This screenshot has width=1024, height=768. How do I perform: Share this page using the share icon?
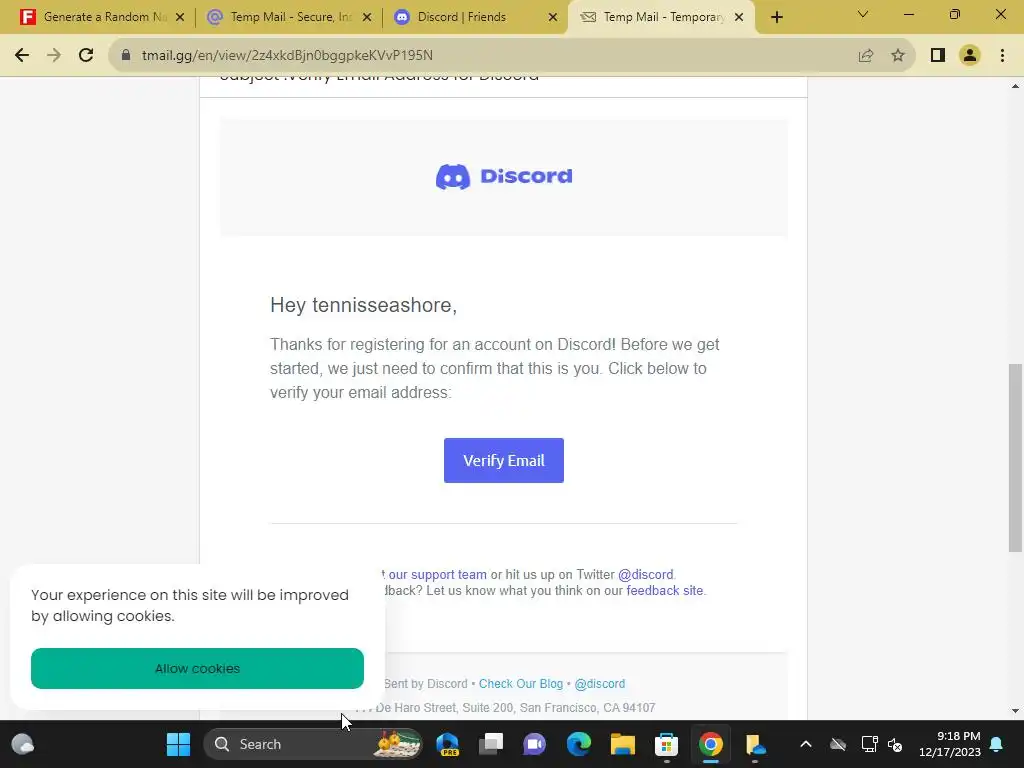pyautogui.click(x=866, y=56)
